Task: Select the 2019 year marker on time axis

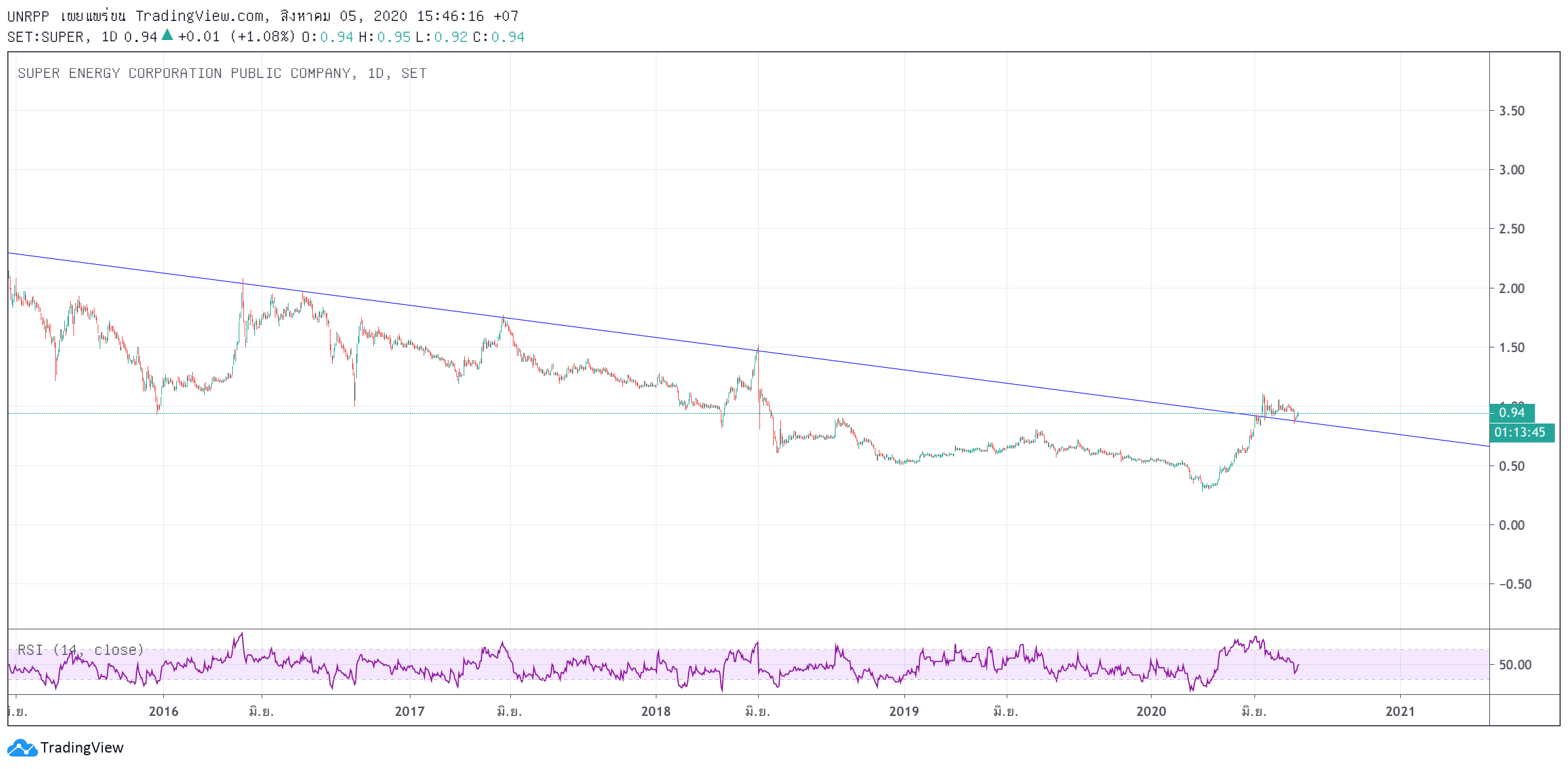Action: (x=904, y=711)
